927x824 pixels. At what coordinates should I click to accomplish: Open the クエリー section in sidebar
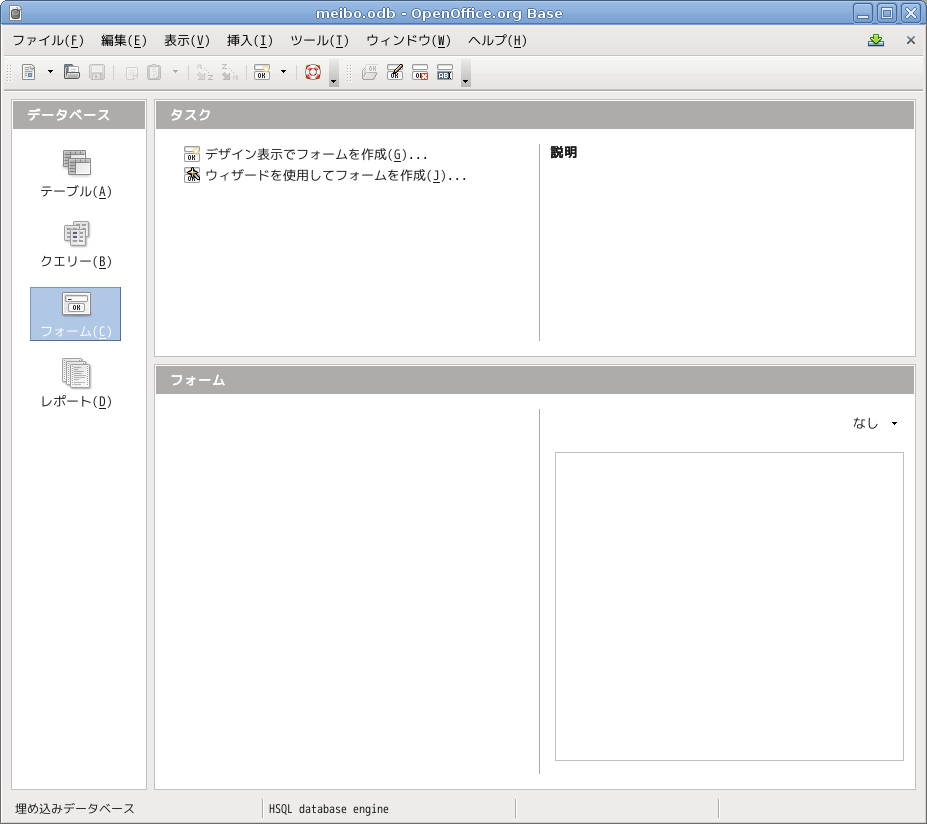[76, 244]
